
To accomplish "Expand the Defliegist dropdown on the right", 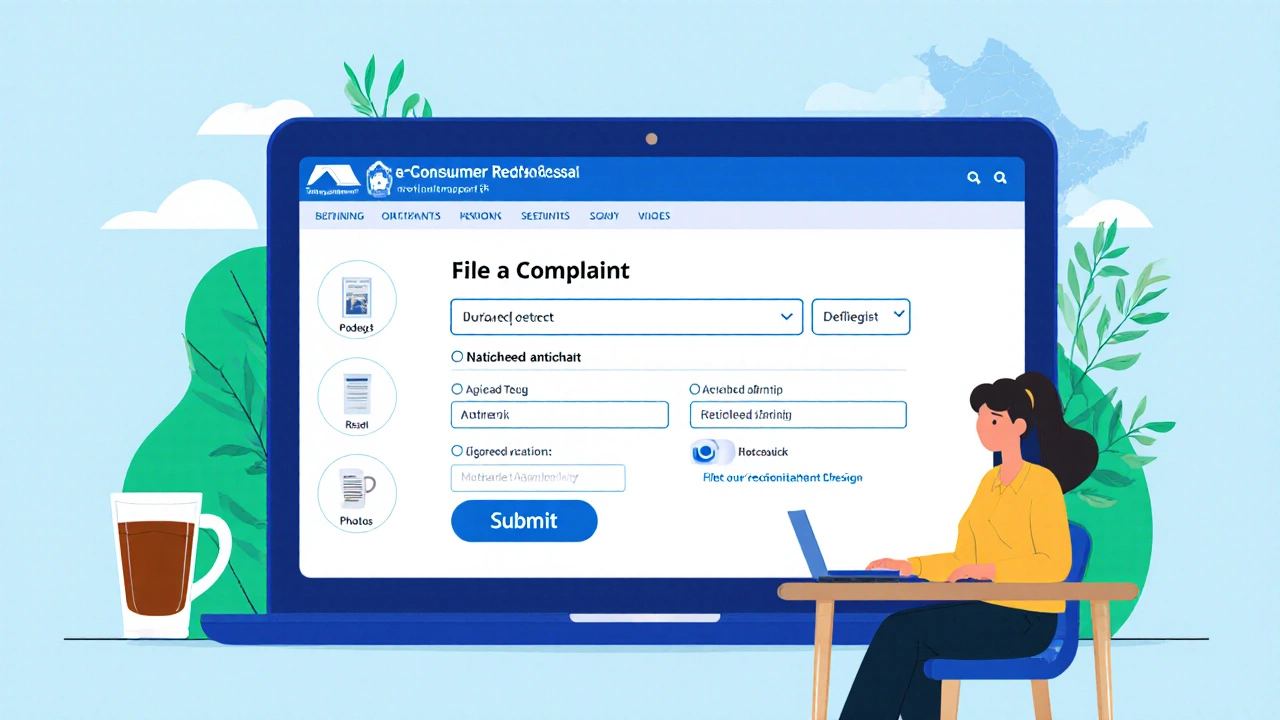I will [x=860, y=316].
